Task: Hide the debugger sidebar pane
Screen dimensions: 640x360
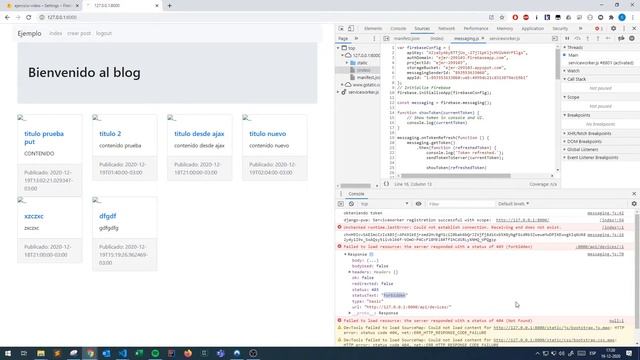Action: click(x=555, y=38)
